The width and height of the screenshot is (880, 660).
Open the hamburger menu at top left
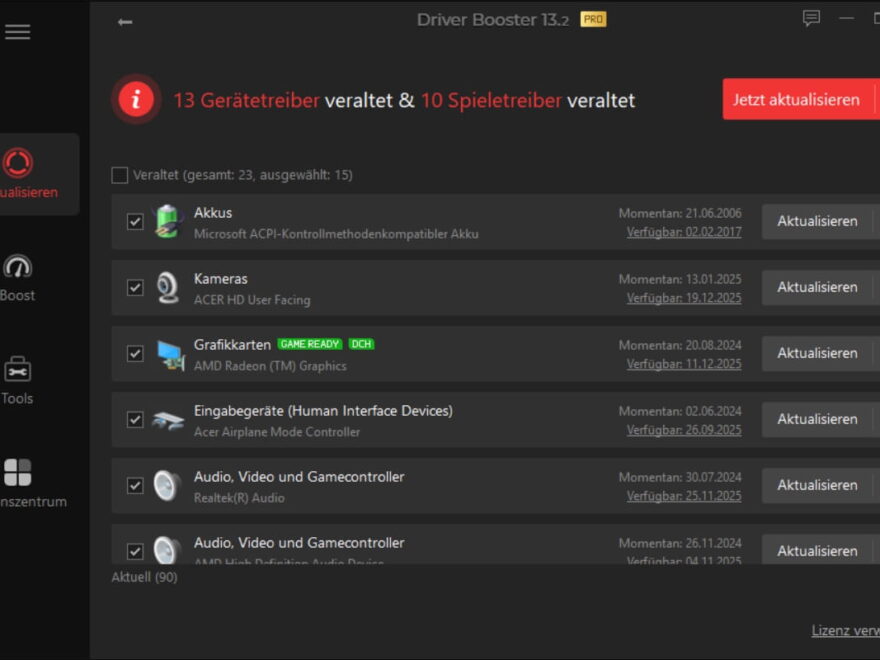click(17, 31)
